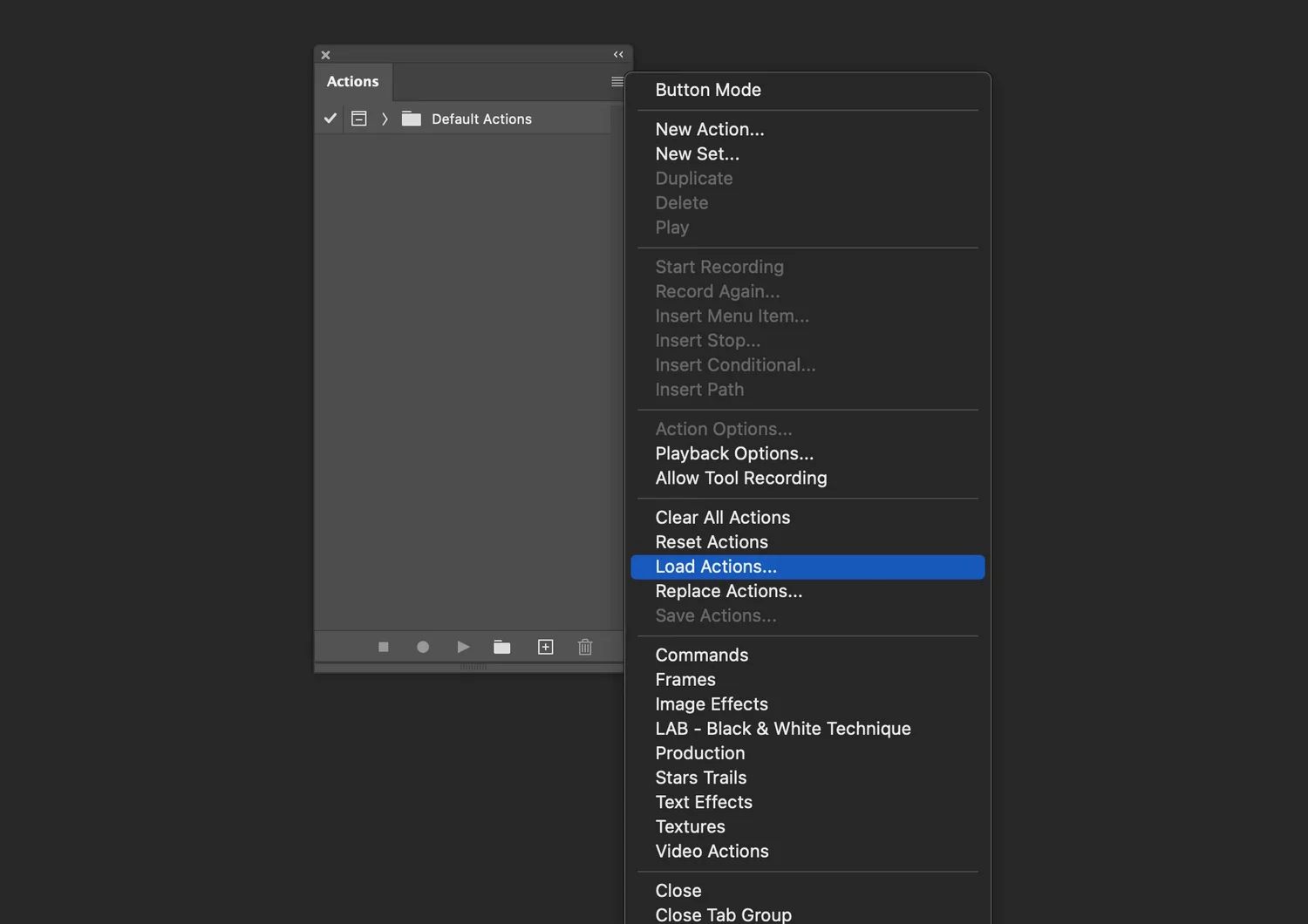Screen dimensions: 1308x924
Task: Click Save Actions... entry
Action: pyautogui.click(x=807, y=615)
